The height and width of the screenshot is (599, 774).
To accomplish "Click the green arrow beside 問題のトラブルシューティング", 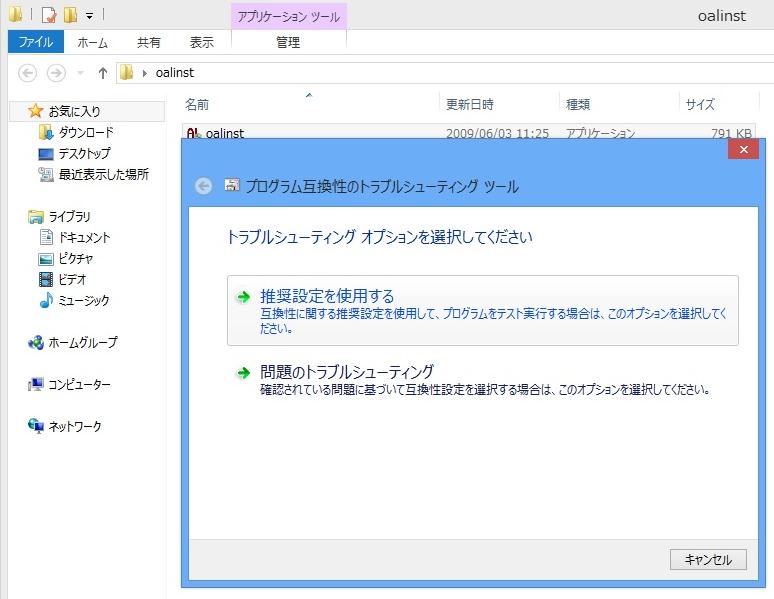I will pyautogui.click(x=243, y=372).
